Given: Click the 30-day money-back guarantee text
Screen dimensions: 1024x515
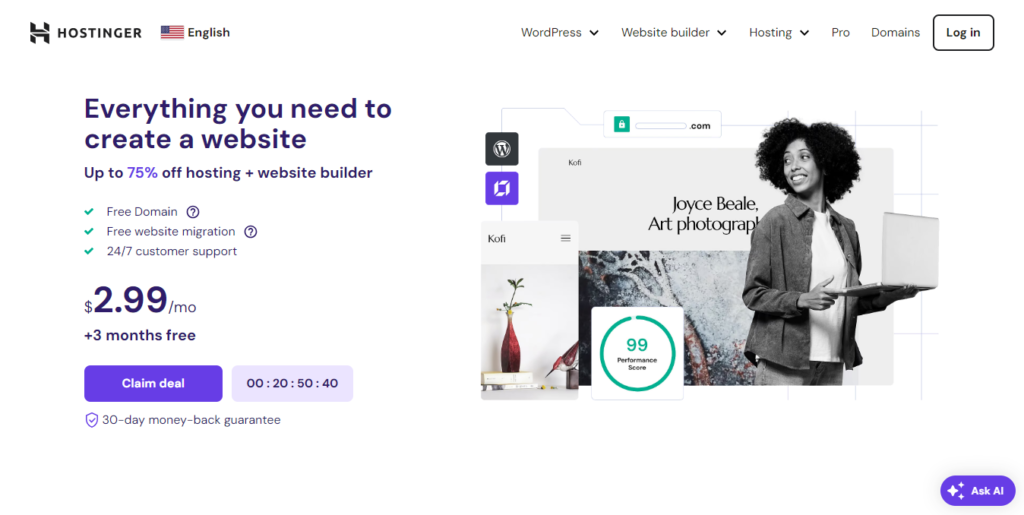Looking at the screenshot, I should [191, 420].
